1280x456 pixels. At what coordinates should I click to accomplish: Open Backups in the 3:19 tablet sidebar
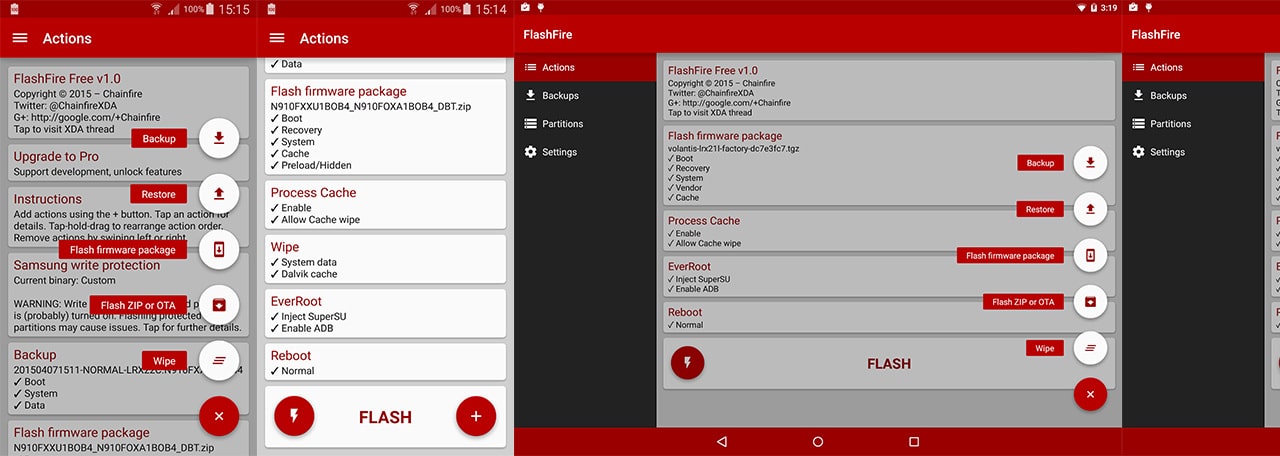pos(586,95)
